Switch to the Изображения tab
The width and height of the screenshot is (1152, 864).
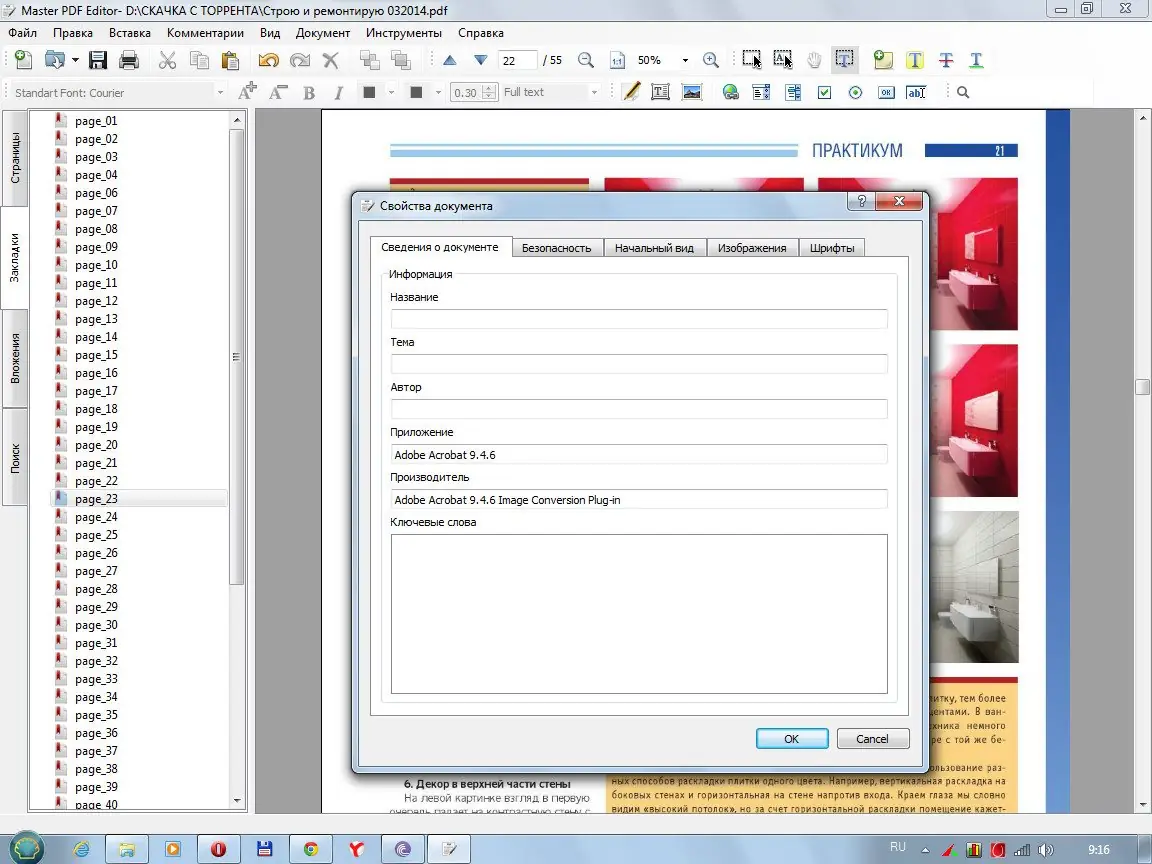click(x=752, y=248)
